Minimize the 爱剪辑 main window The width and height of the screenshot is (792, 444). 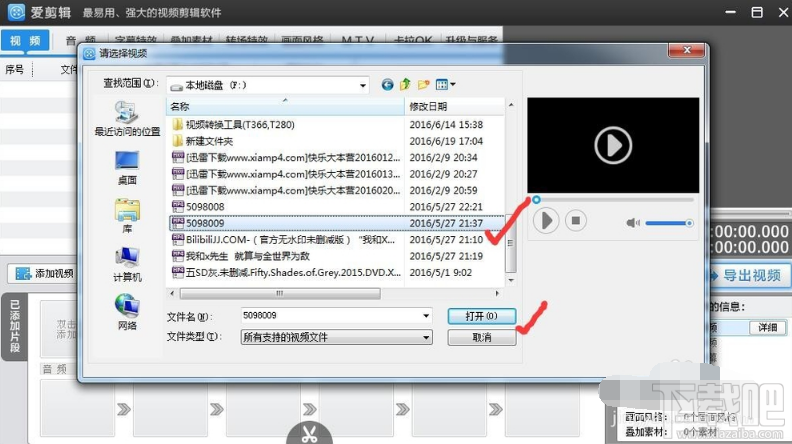pyautogui.click(x=730, y=12)
